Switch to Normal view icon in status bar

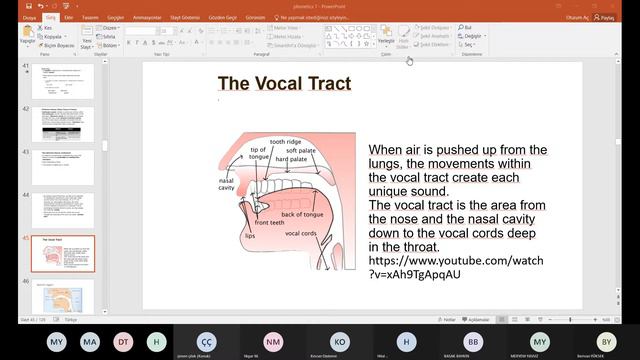click(502, 320)
